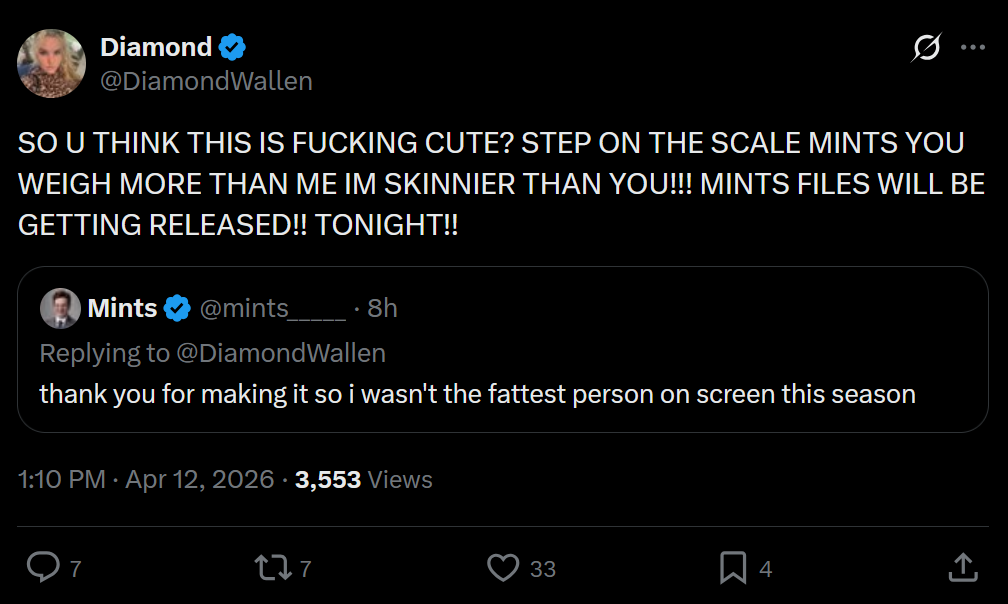1008x604 pixels.
Task: Click the 8h timestamp on quoted tweet
Action: pos(382,308)
